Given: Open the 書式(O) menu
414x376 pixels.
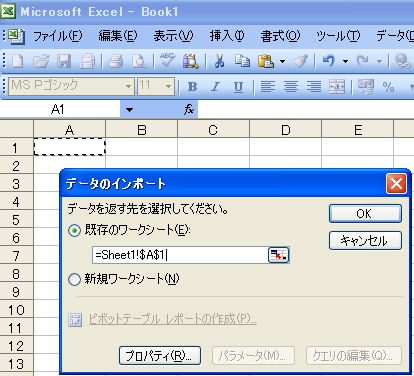Looking at the screenshot, I should pyautogui.click(x=280, y=36).
